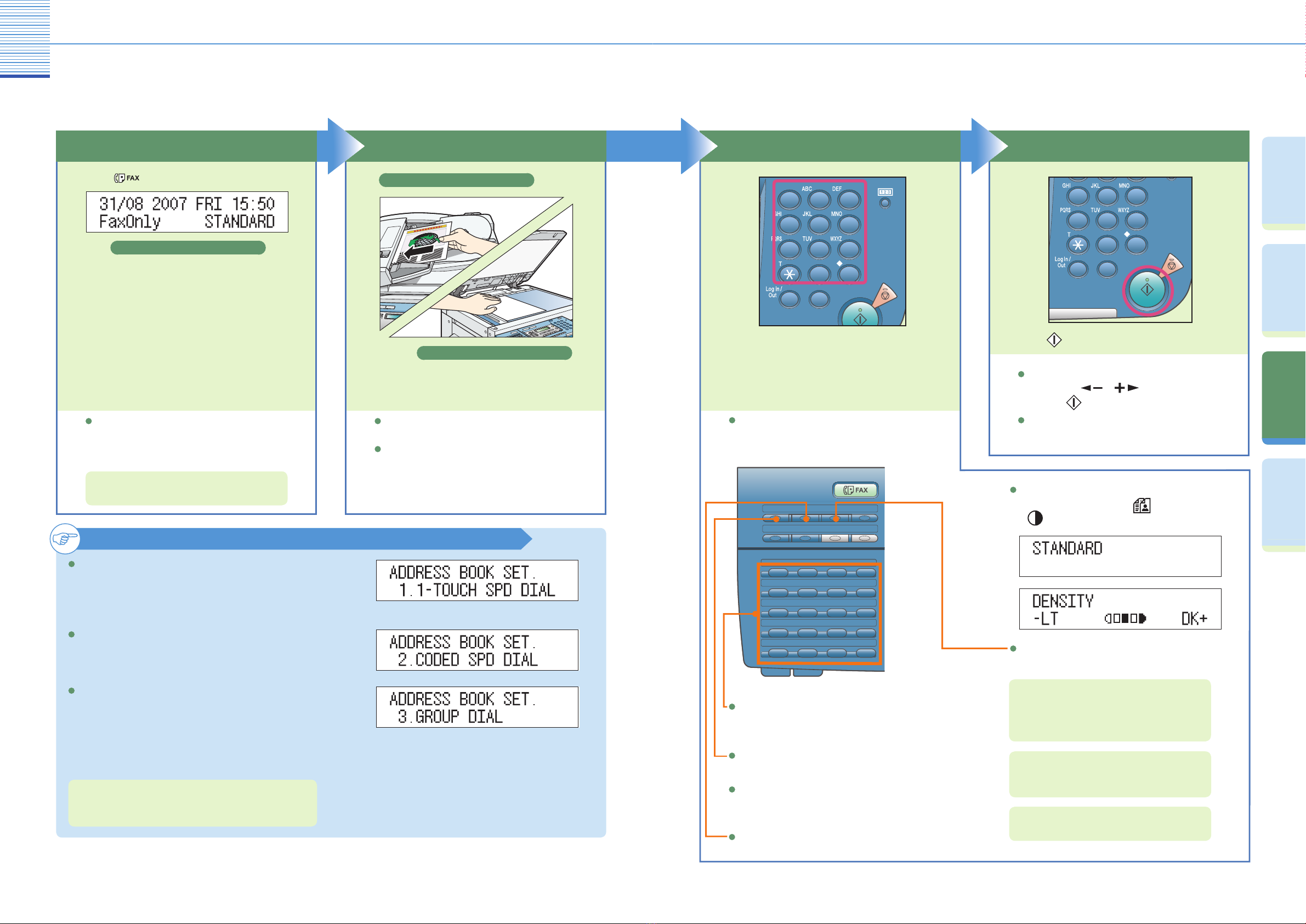Click the Log In/Out key in the circled-Start keypad

(x=1078, y=269)
